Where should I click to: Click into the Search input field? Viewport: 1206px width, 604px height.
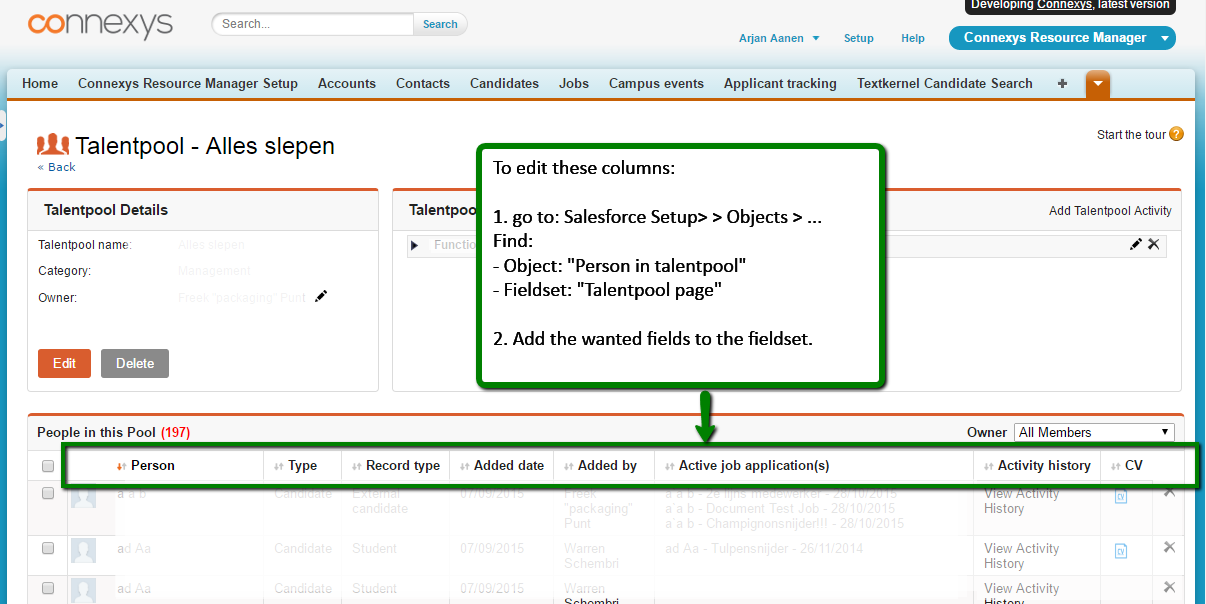click(x=313, y=24)
